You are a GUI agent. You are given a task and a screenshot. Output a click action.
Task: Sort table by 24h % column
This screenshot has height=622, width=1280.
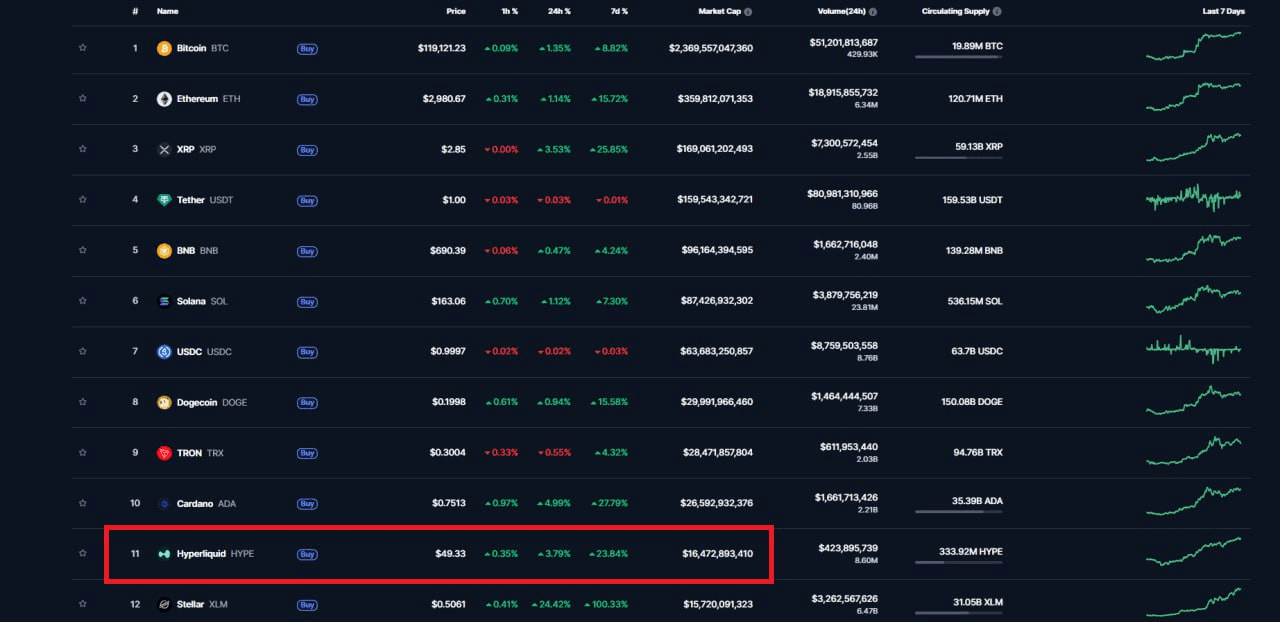coord(559,12)
